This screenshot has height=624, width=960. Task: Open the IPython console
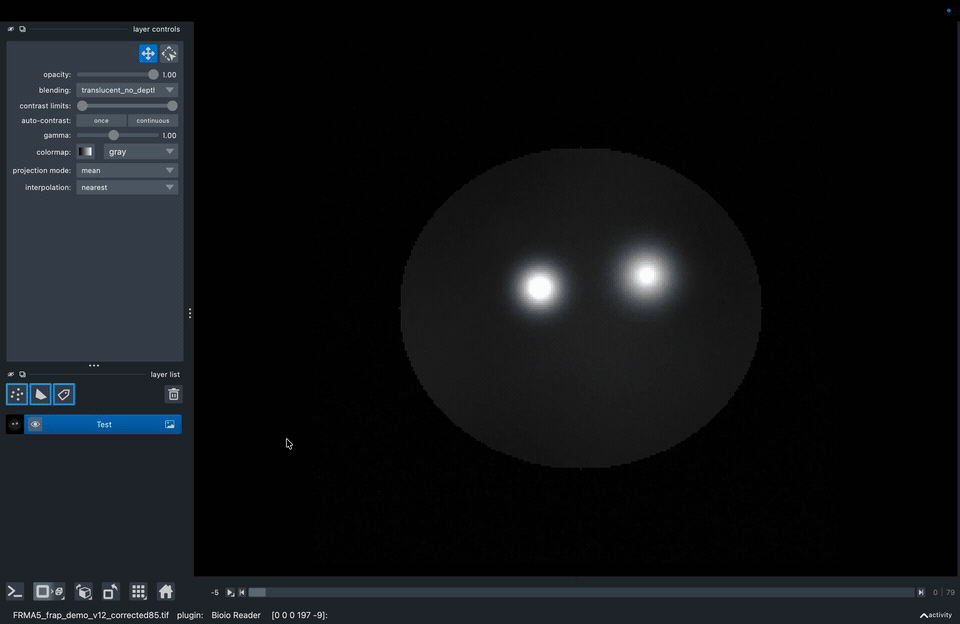pyautogui.click(x=15, y=592)
